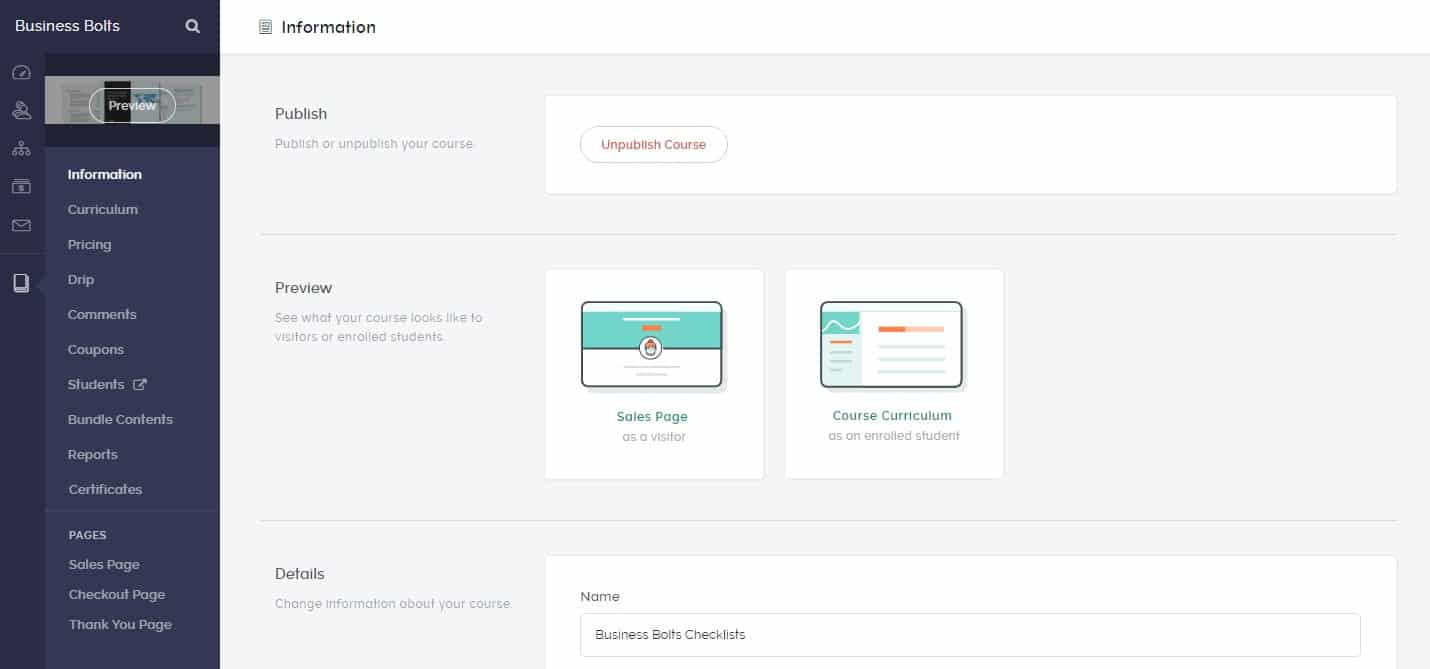Viewport: 1430px width, 669px height.
Task: Click the emails envelope icon
Action: point(21,225)
